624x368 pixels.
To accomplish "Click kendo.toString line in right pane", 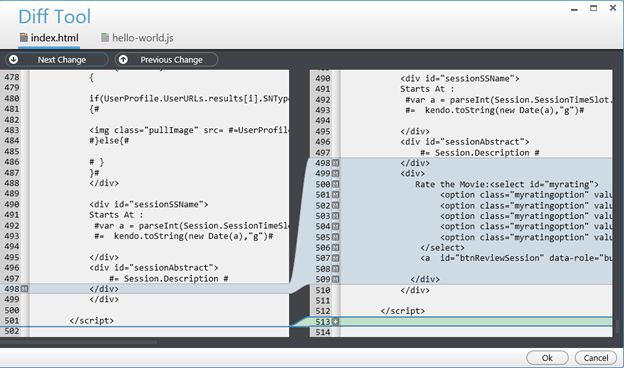I will 495,110.
